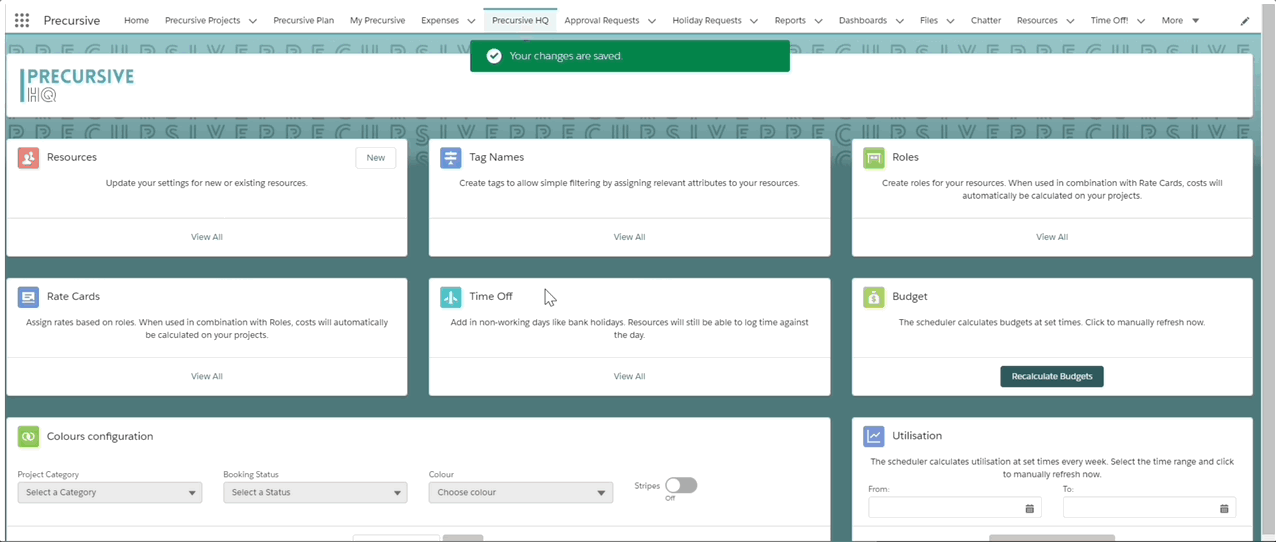
Task: Click the Colours configuration icon
Action: click(28, 437)
